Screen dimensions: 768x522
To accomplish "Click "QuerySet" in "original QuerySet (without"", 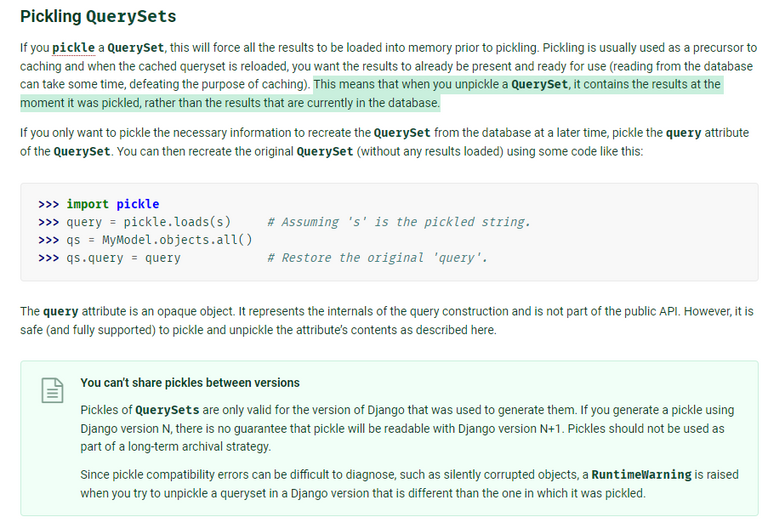I will [x=325, y=151].
